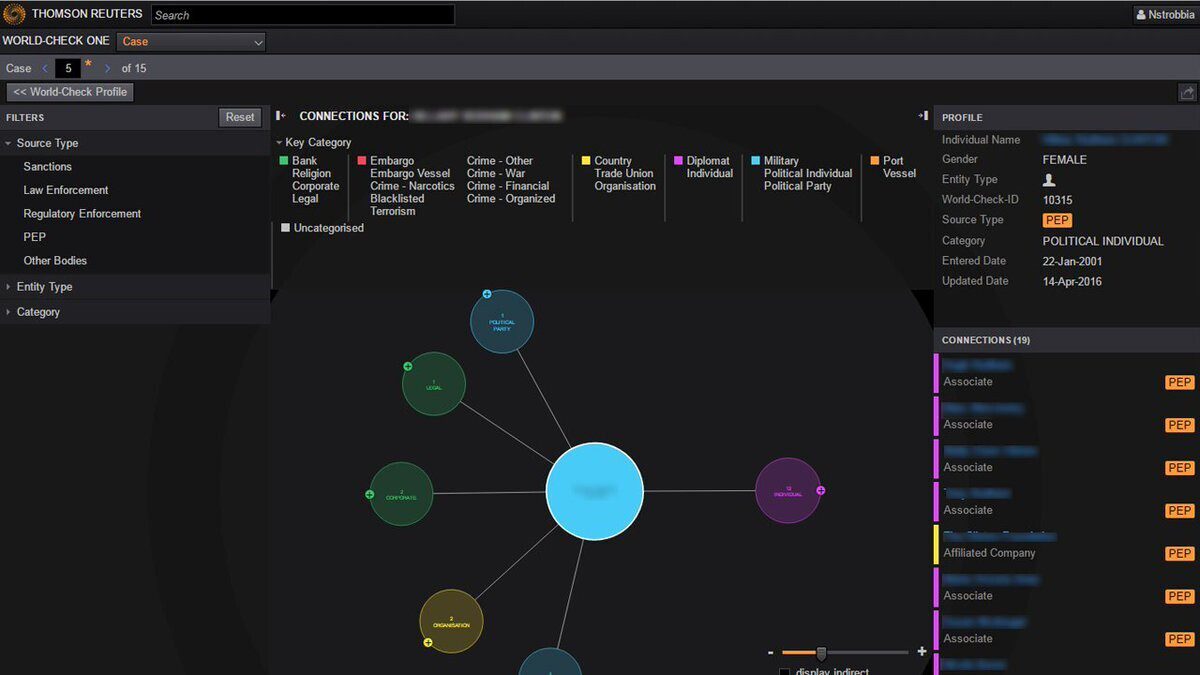Click in the Search input field
Viewport: 1200px width, 675px height.
(x=303, y=15)
